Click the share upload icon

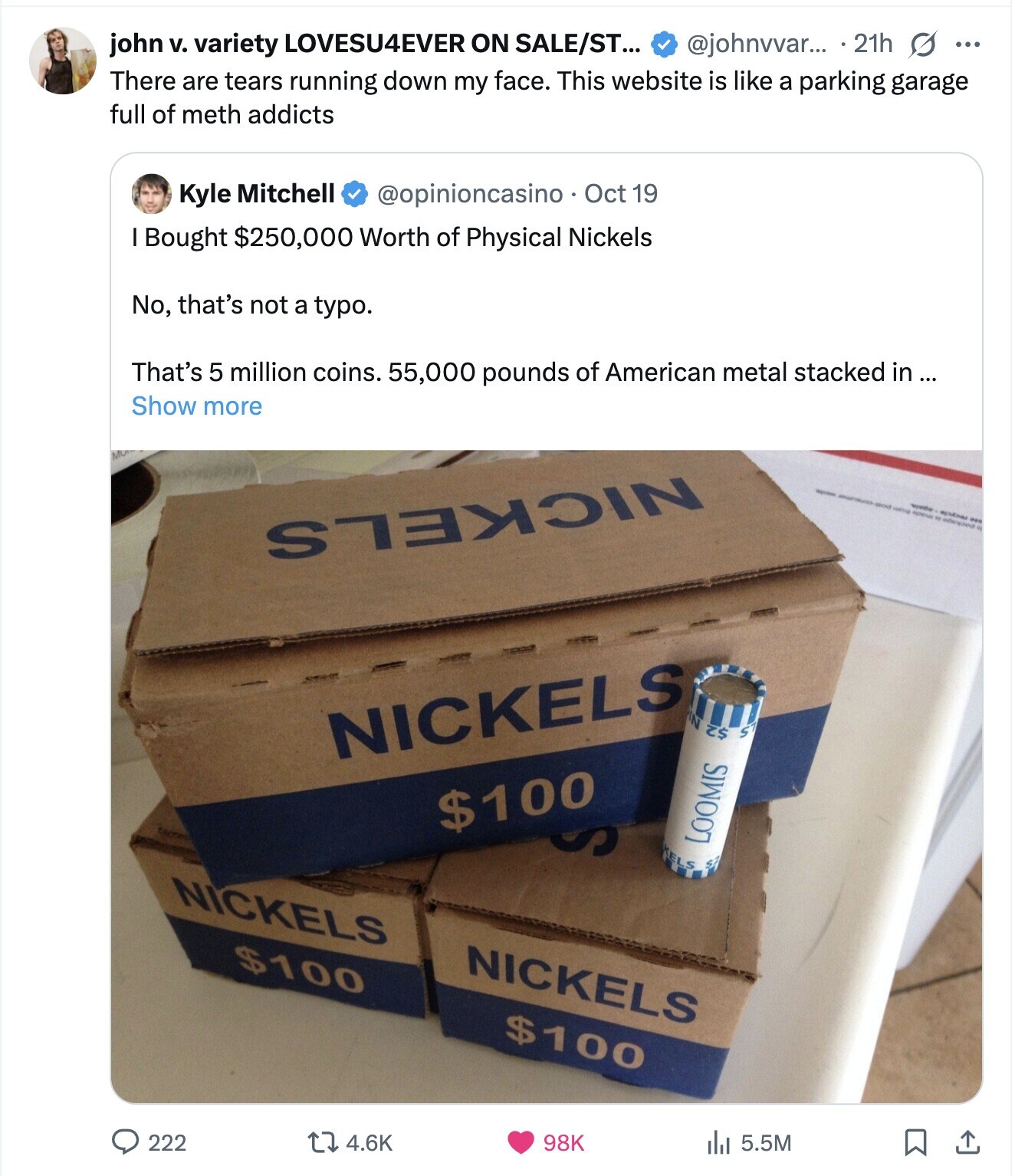coord(966,1142)
